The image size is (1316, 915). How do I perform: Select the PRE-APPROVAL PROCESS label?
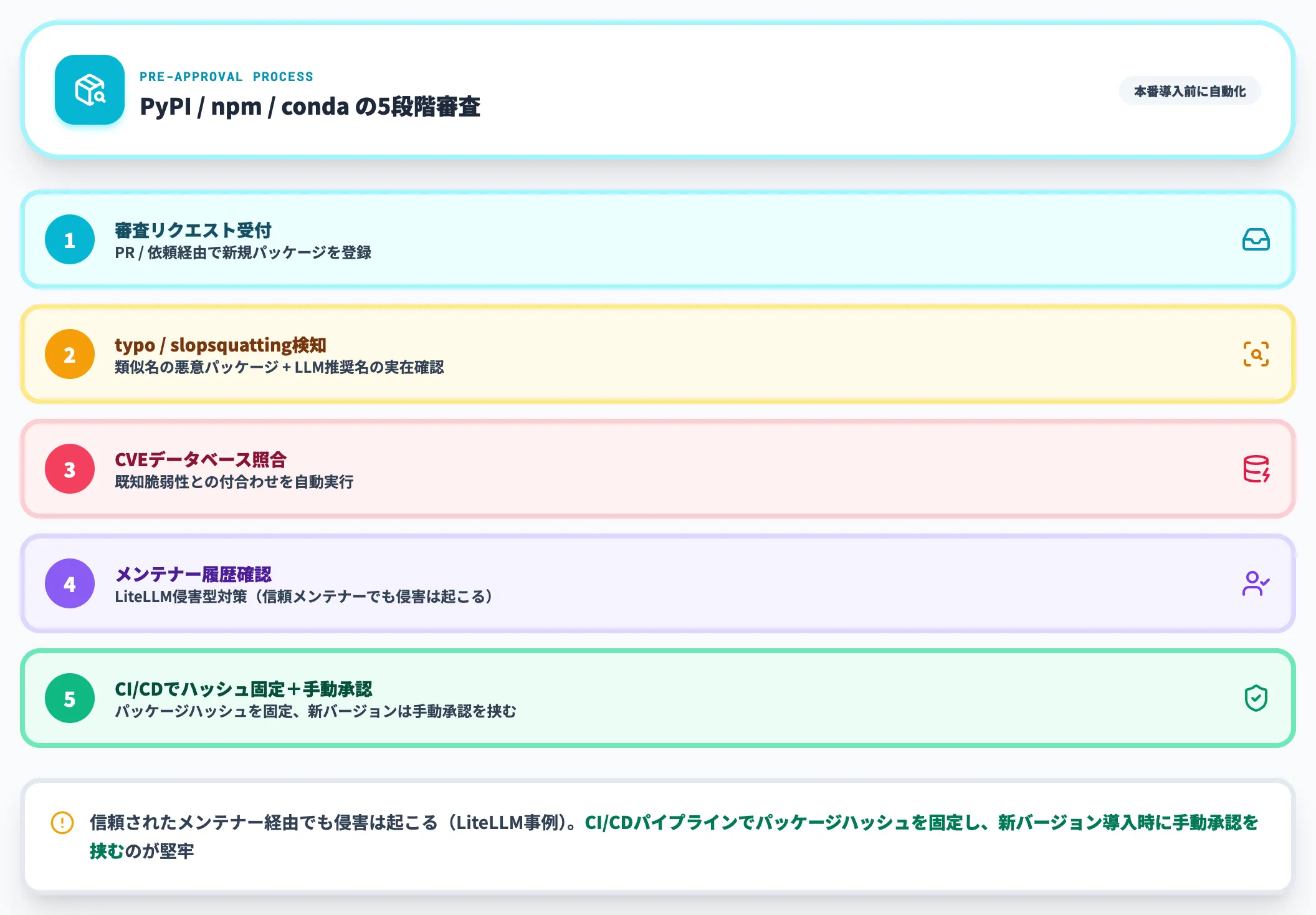pyautogui.click(x=226, y=77)
